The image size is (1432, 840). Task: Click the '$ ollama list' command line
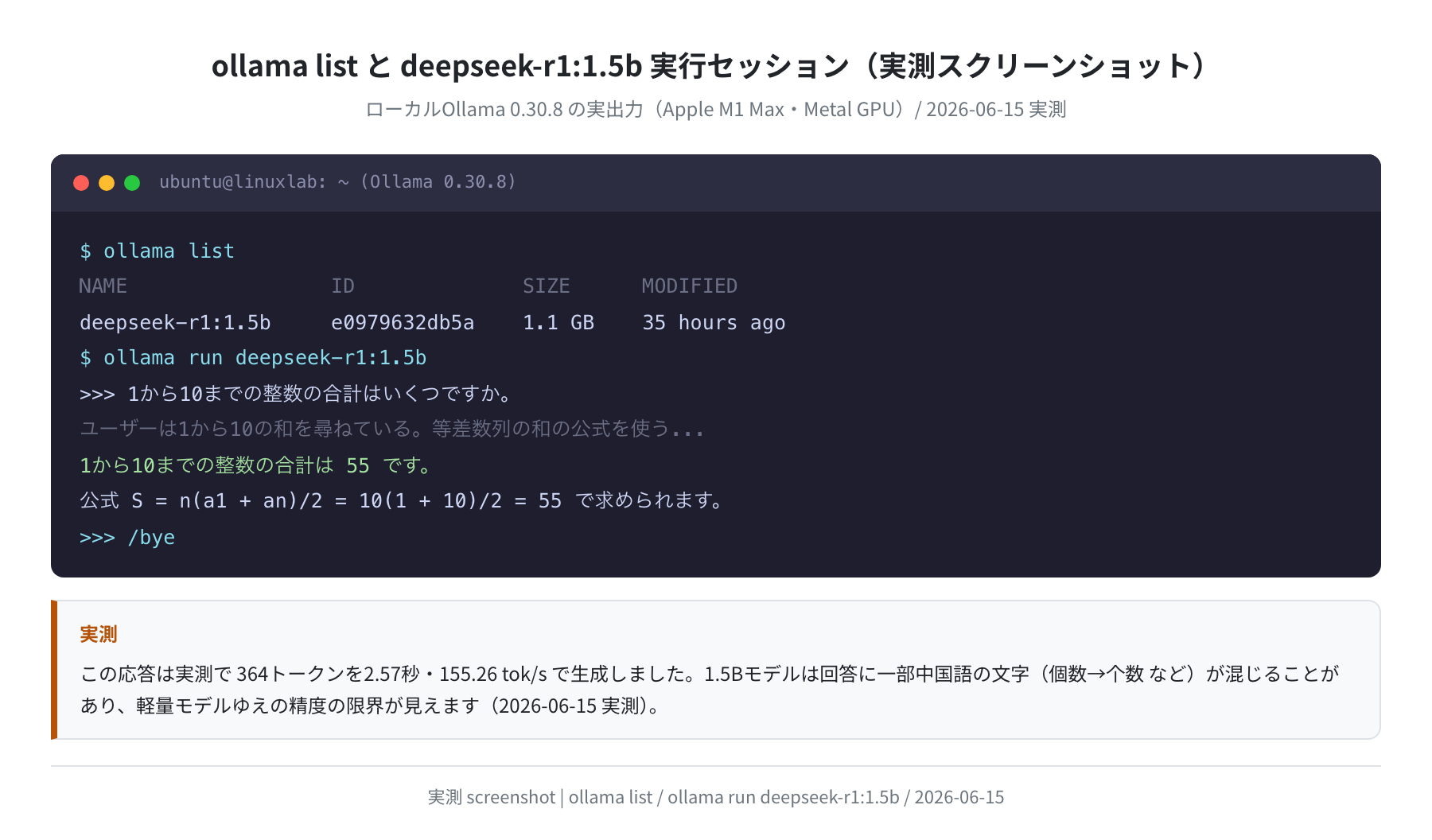[x=157, y=251]
